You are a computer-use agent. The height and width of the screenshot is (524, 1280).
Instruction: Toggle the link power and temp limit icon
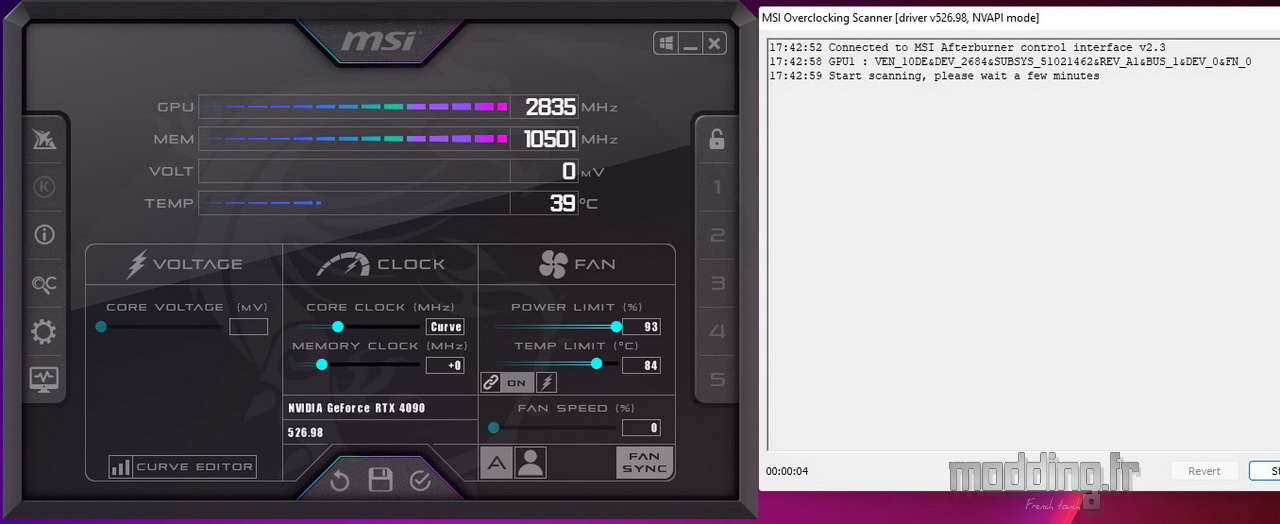pos(490,382)
